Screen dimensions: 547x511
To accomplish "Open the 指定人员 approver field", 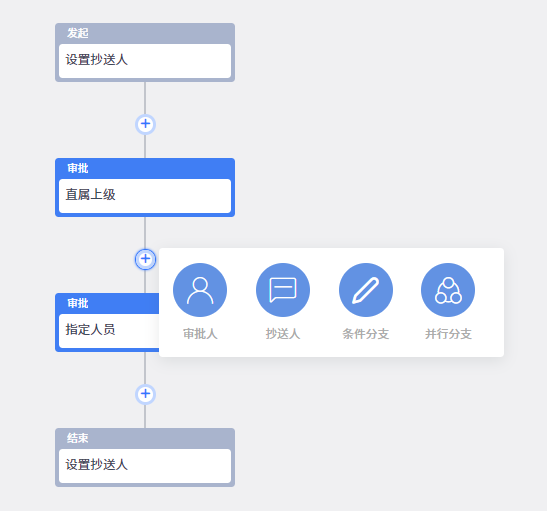I will point(109,331).
